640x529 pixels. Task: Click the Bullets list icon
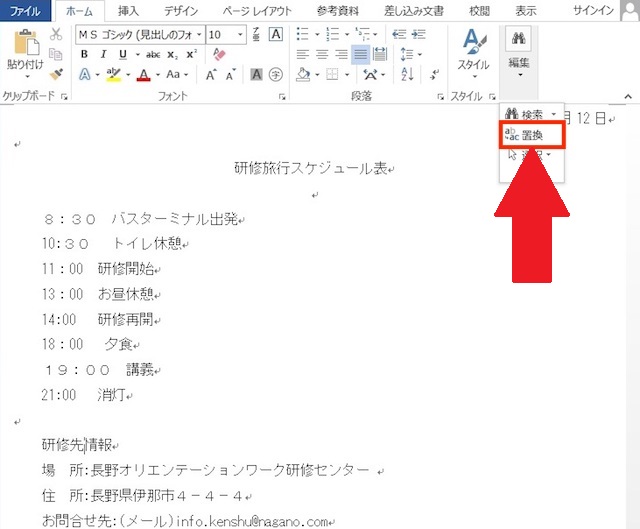pos(302,34)
